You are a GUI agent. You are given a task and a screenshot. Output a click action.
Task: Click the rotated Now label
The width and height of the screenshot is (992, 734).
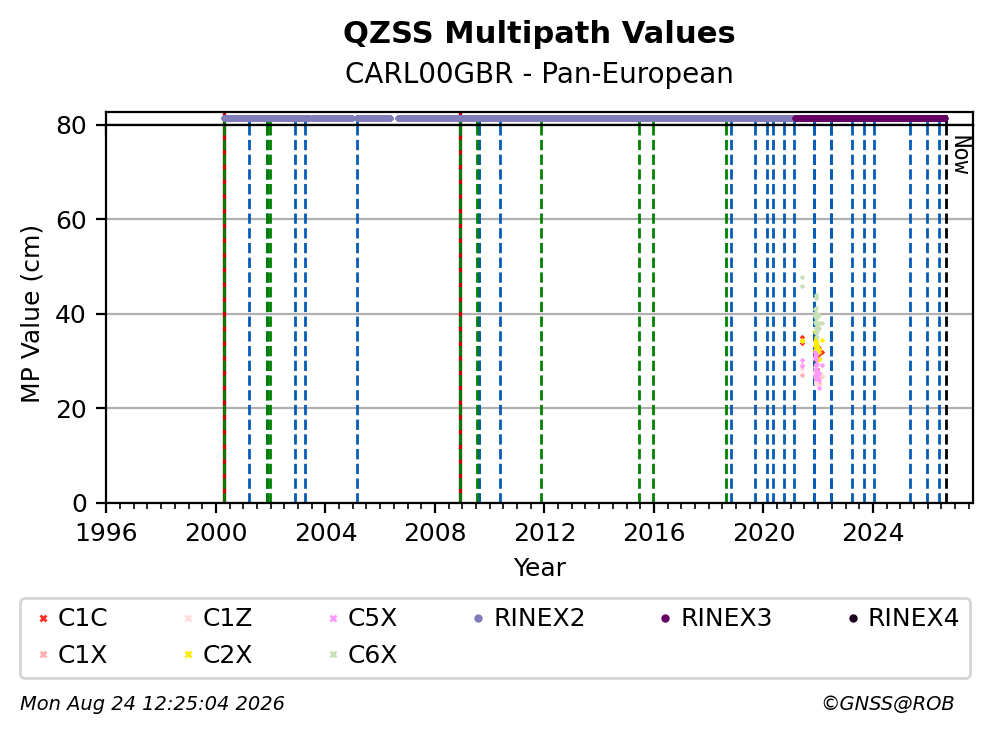point(962,156)
